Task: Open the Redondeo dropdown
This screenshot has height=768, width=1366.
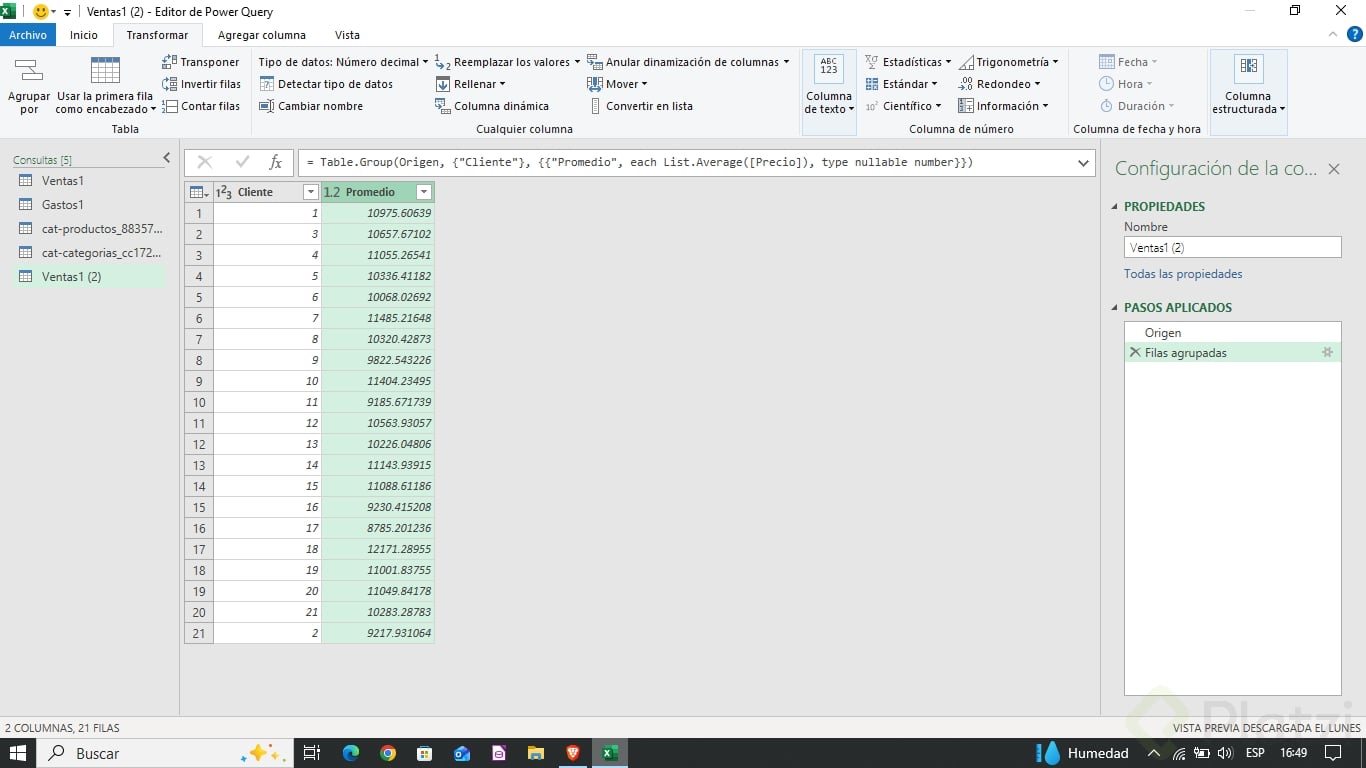Action: (1000, 84)
